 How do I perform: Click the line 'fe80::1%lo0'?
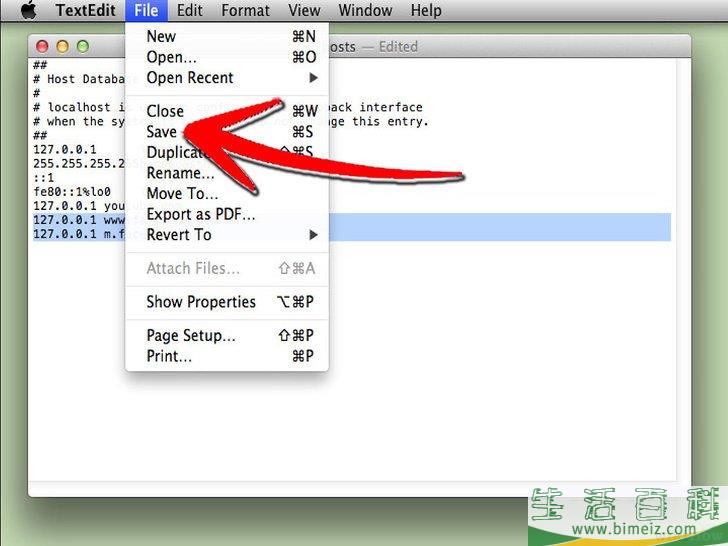click(x=72, y=191)
